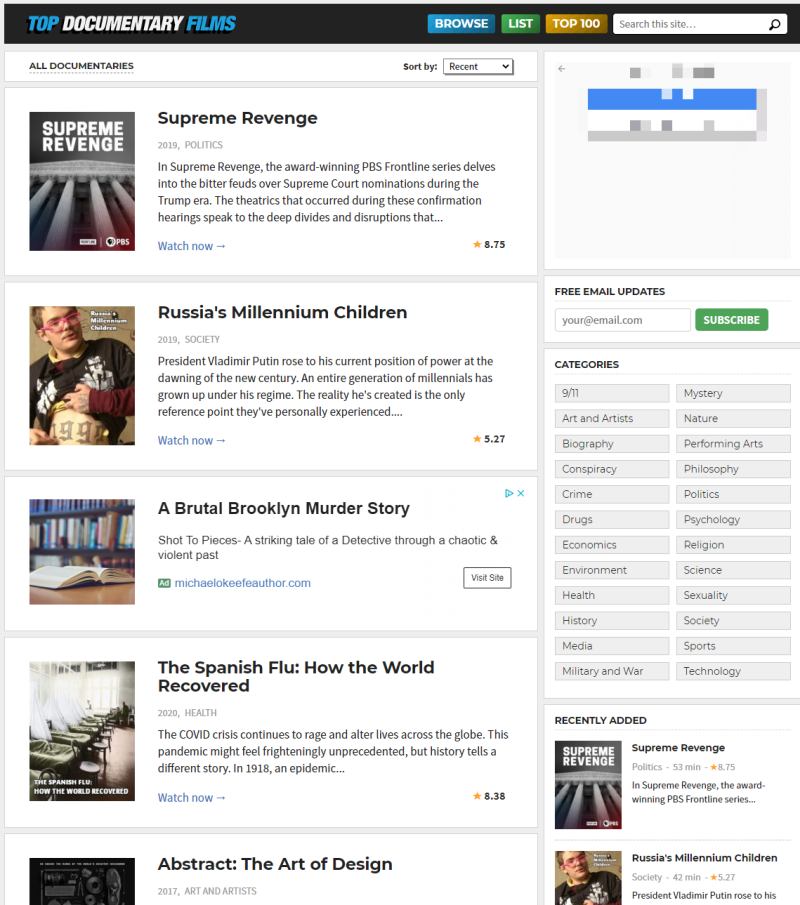
Task: Select the Art and Artists category
Action: (x=612, y=418)
